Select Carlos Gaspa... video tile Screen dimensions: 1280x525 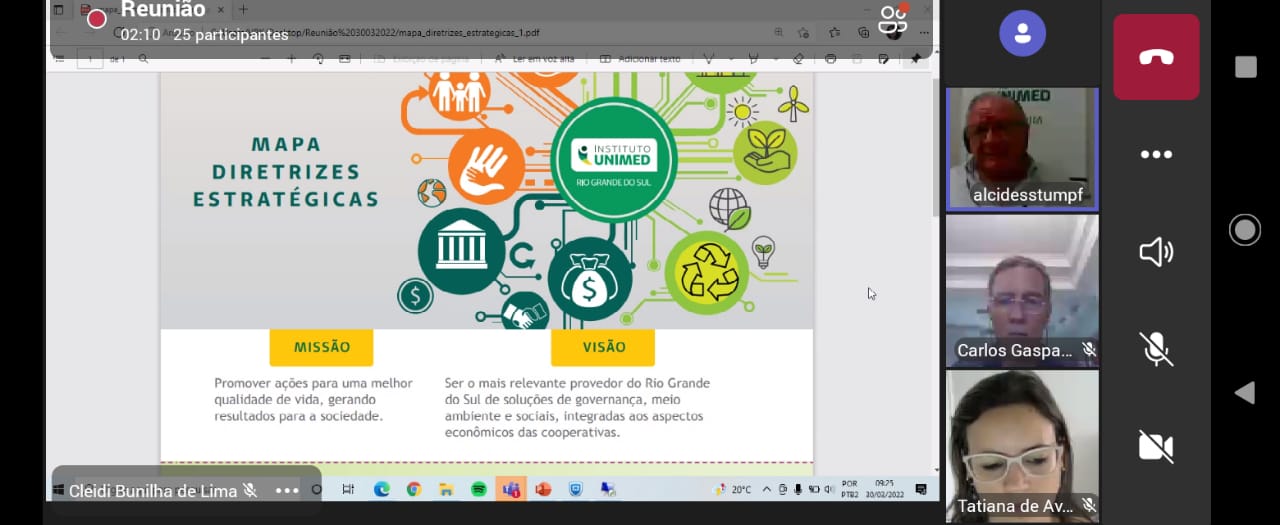(1022, 291)
